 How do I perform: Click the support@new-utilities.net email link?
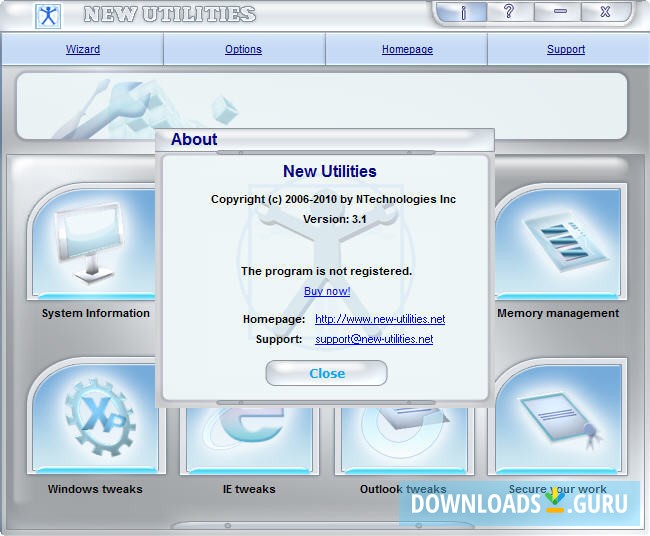click(374, 339)
